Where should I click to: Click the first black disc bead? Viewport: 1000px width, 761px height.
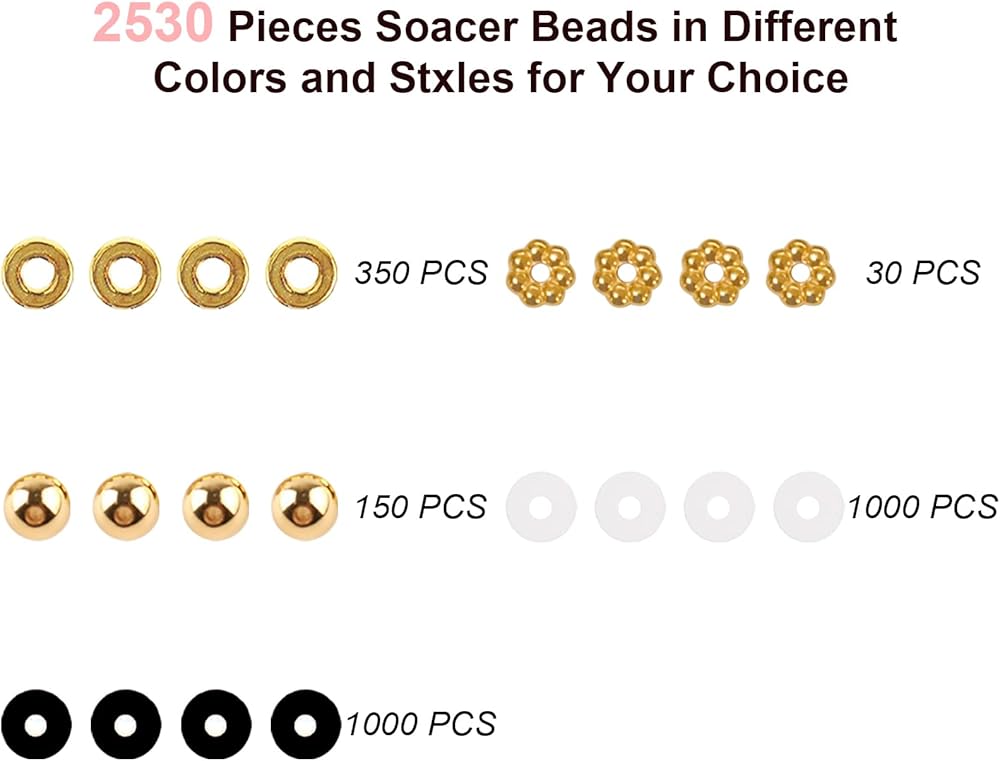pos(38,723)
